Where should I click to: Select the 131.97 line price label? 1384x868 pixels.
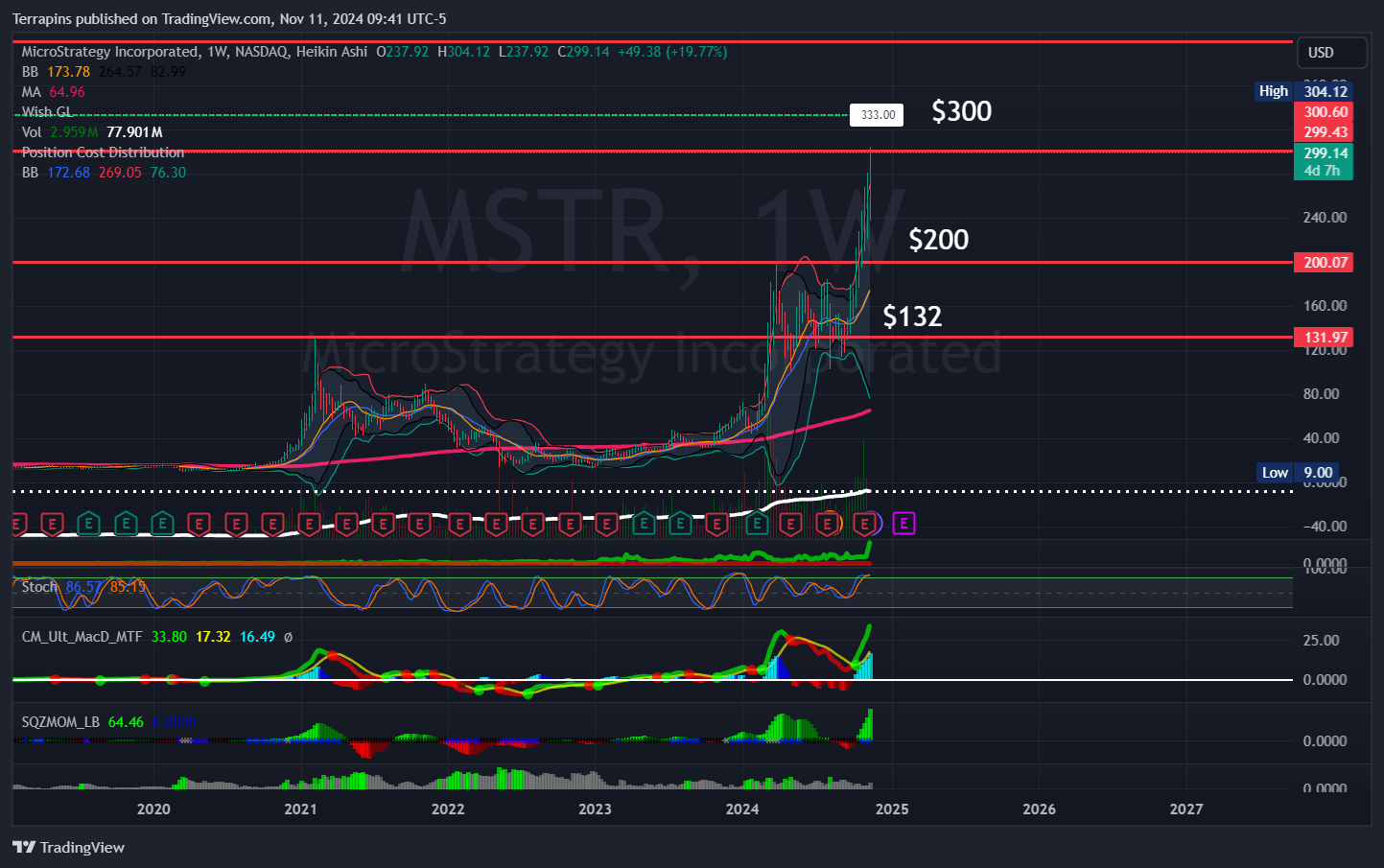click(x=1325, y=337)
